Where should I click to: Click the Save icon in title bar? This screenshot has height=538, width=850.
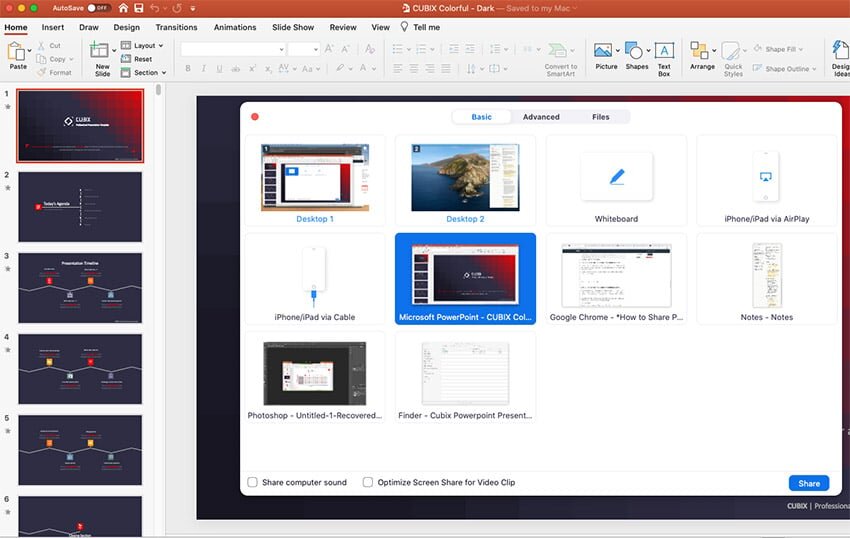tap(138, 8)
